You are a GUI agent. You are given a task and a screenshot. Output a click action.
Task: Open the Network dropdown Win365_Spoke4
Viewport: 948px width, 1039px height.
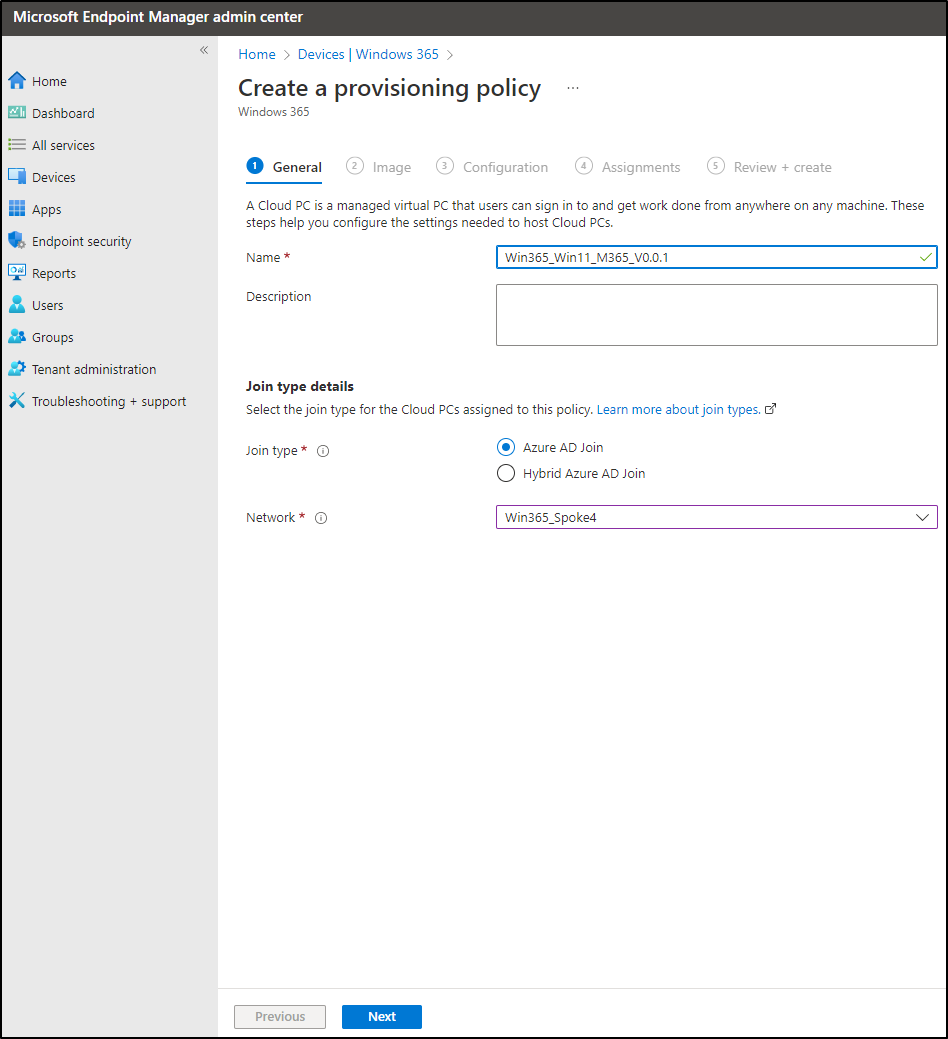point(717,518)
